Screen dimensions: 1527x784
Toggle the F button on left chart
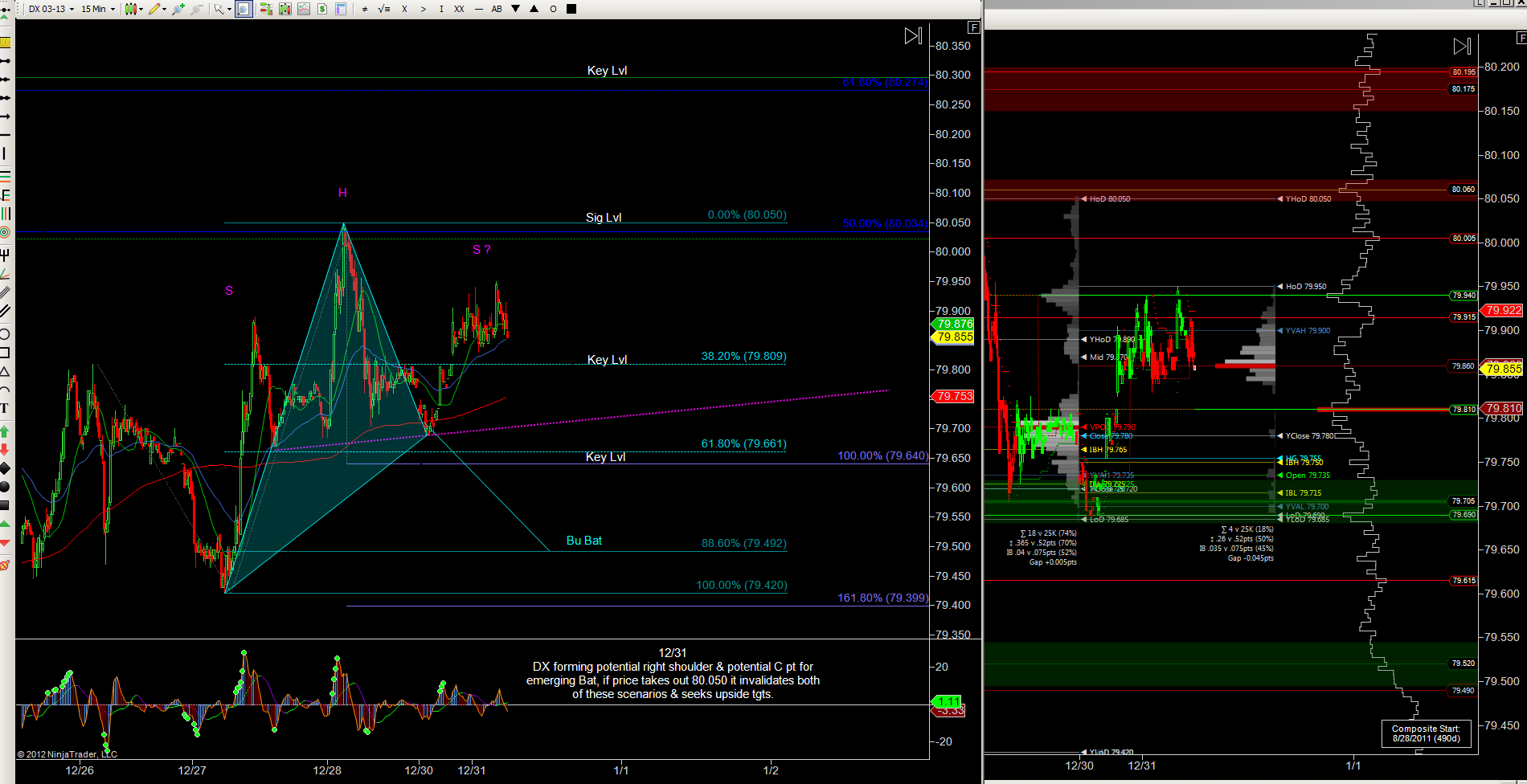[x=974, y=27]
